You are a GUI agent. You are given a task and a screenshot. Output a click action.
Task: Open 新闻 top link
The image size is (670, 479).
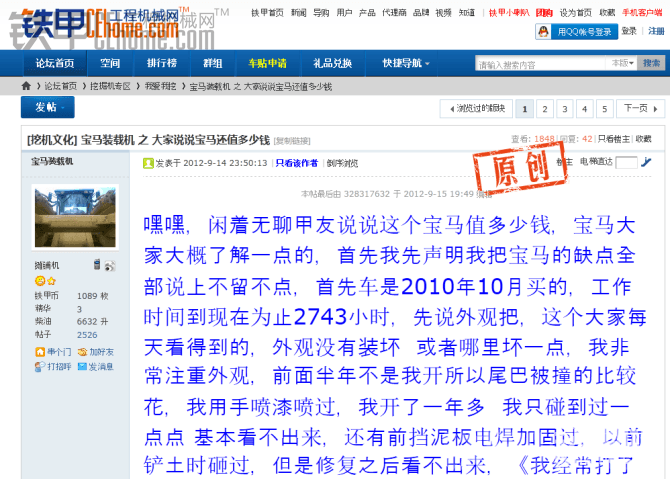coord(299,13)
